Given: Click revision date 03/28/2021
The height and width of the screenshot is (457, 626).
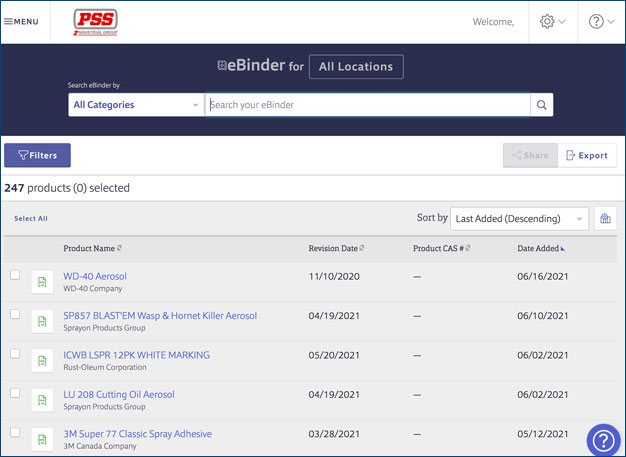Looking at the screenshot, I should [334, 434].
